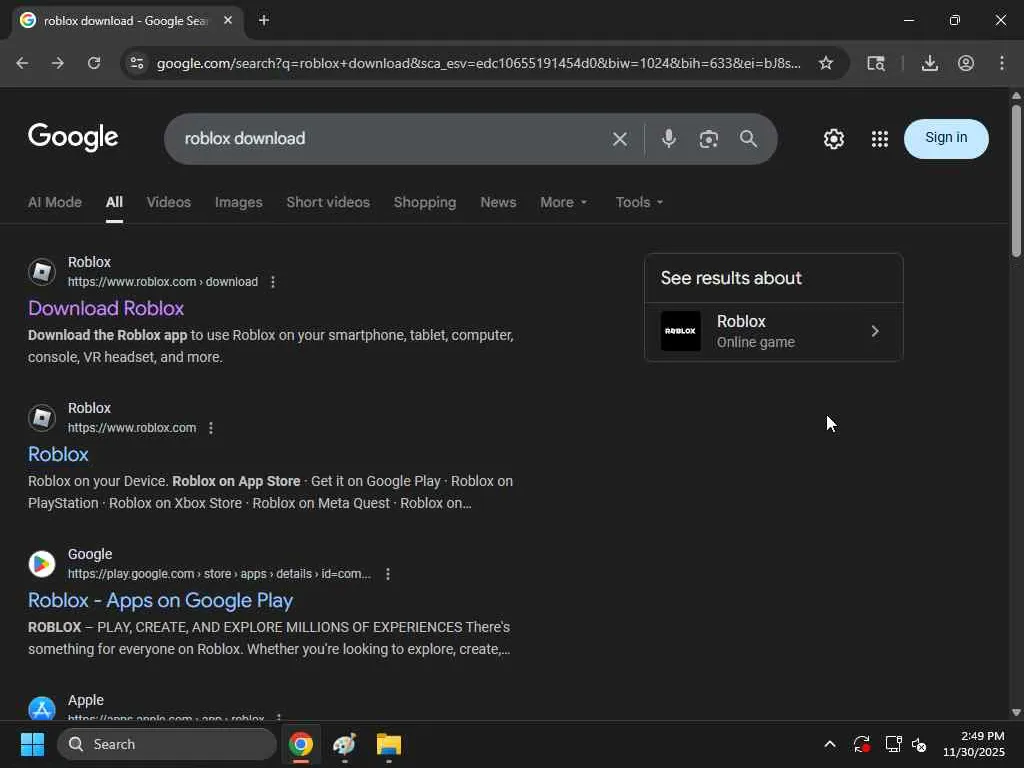Open the Google apps grid
The height and width of the screenshot is (768, 1024).
pos(880,138)
